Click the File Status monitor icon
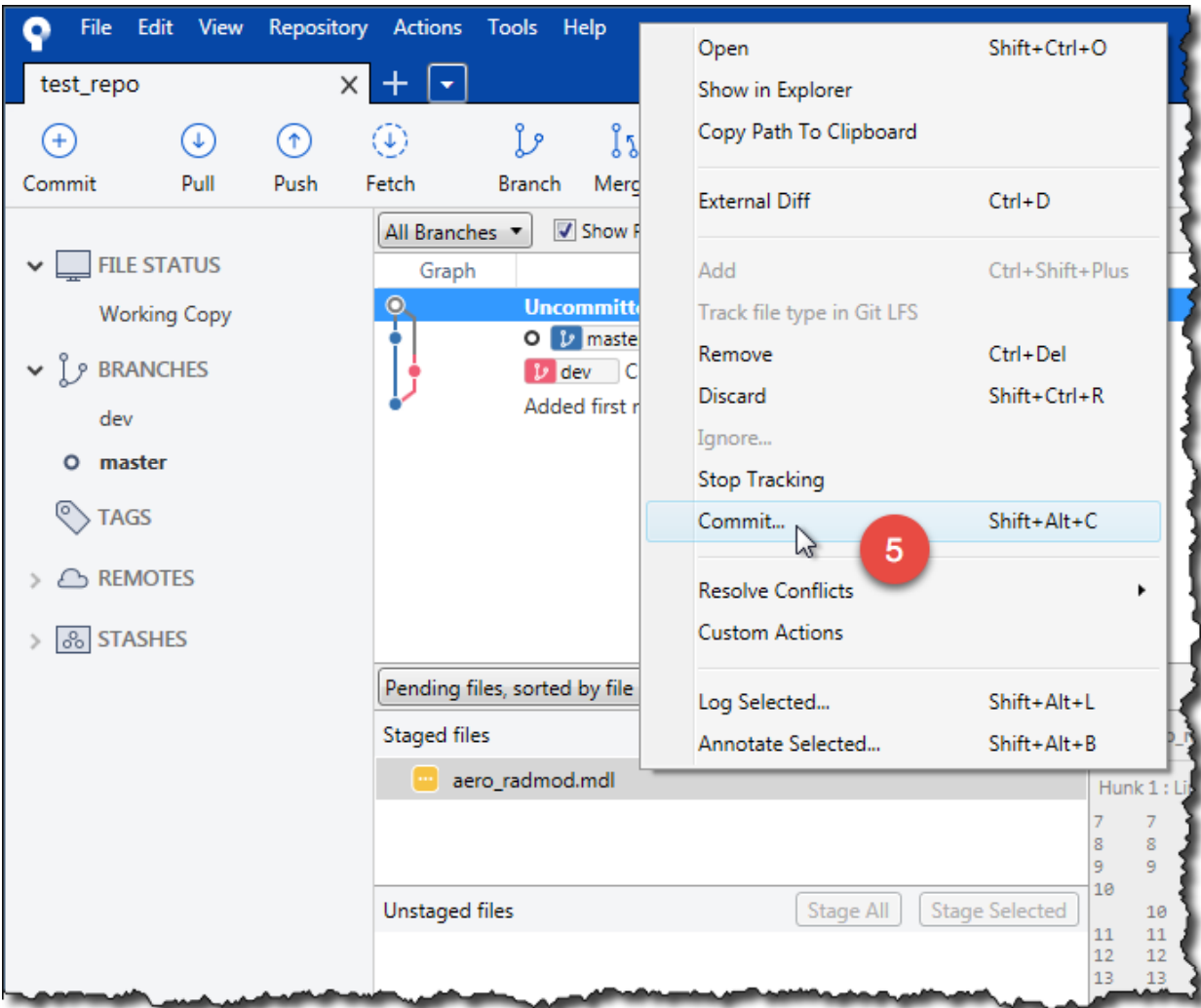The image size is (1201, 1008). pos(72,265)
